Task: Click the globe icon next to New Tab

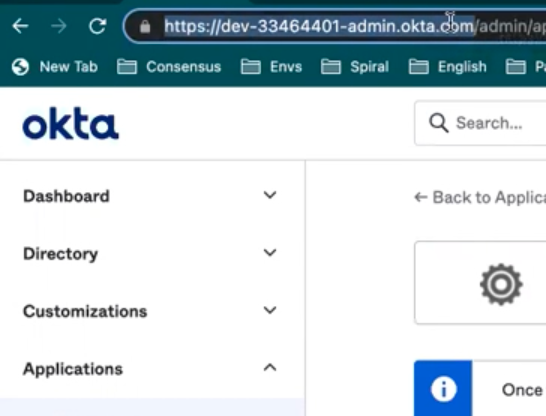Action: (20, 67)
